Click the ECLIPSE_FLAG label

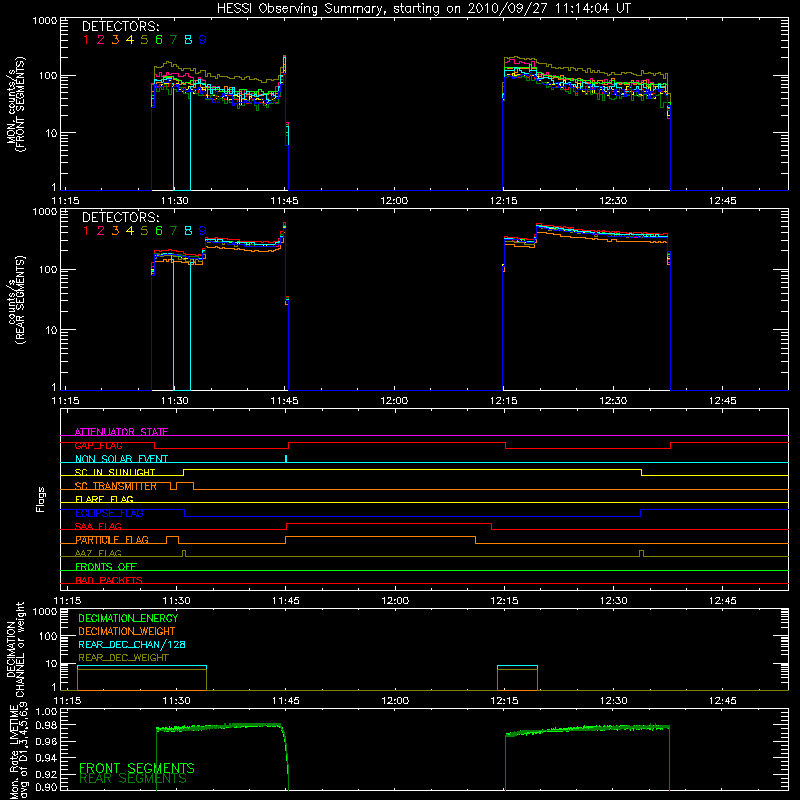tap(109, 513)
